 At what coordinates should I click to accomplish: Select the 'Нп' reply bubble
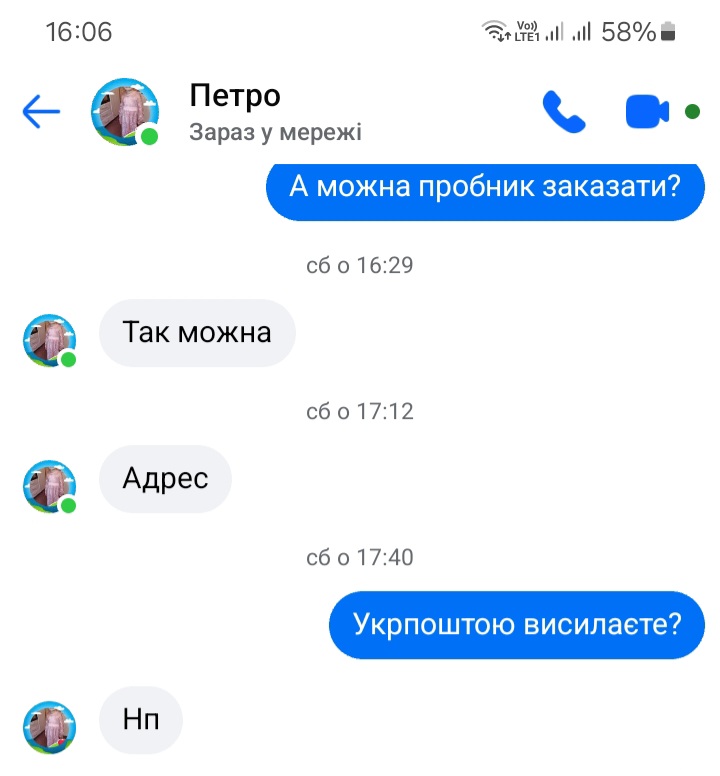click(x=141, y=720)
